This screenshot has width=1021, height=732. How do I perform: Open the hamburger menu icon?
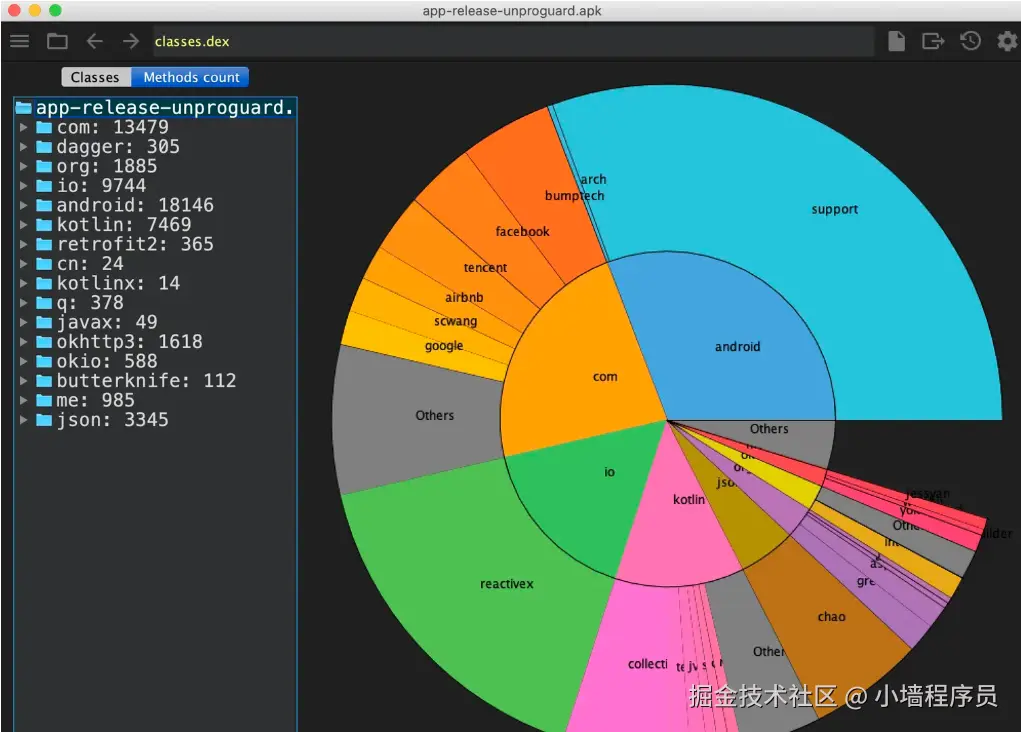[x=20, y=41]
